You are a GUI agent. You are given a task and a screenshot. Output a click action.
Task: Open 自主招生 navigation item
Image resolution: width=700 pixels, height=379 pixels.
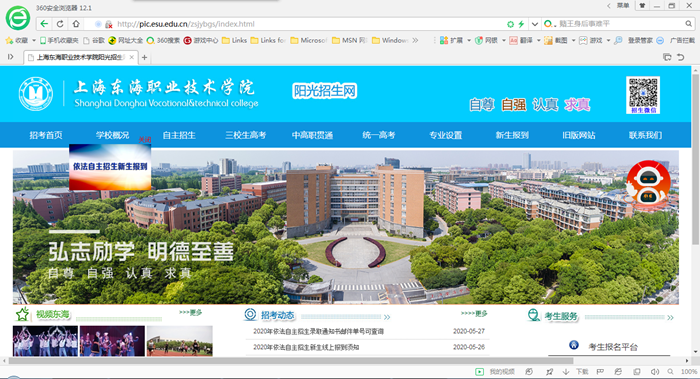179,135
